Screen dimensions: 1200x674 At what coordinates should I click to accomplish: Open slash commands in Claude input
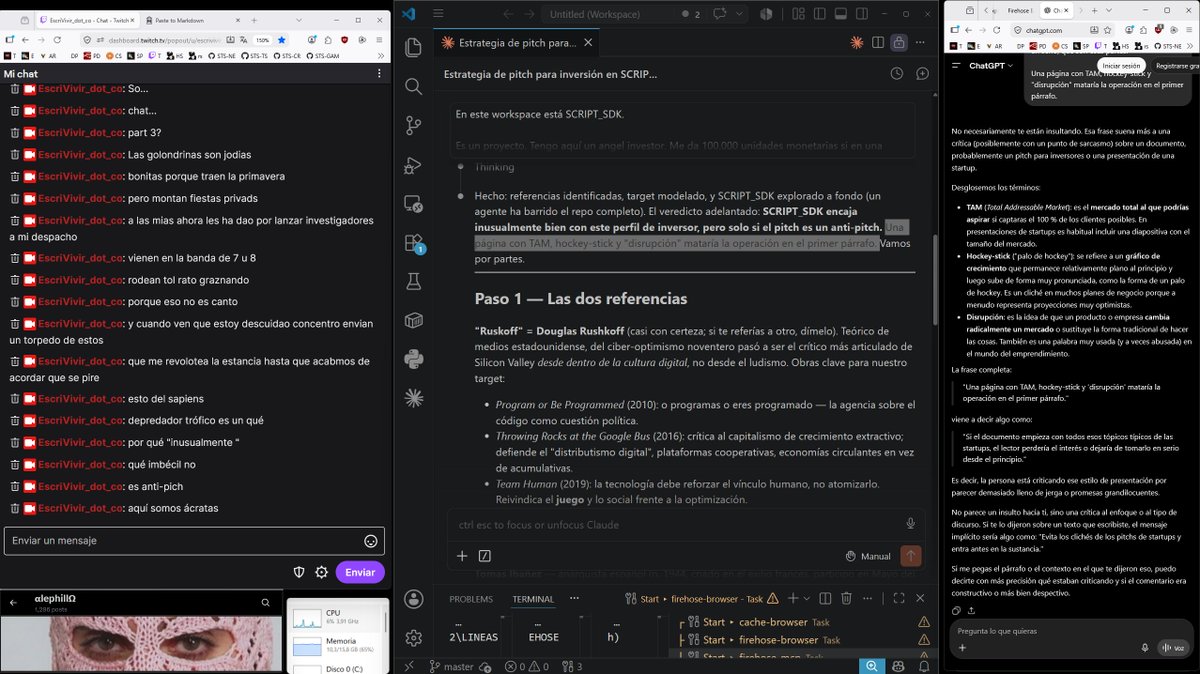pyautogui.click(x=485, y=556)
